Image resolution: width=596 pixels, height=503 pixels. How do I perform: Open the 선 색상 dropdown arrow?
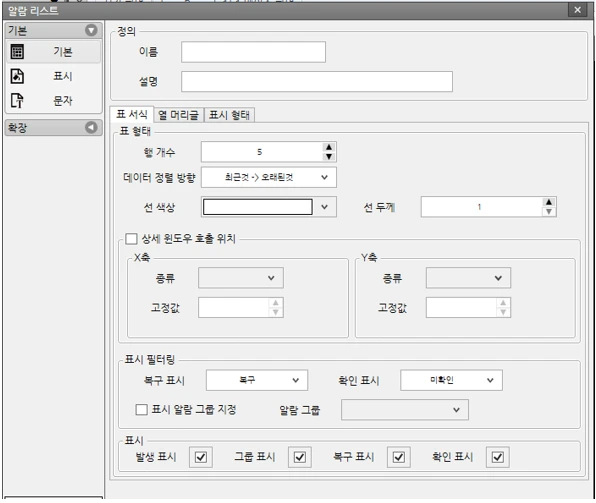324,207
